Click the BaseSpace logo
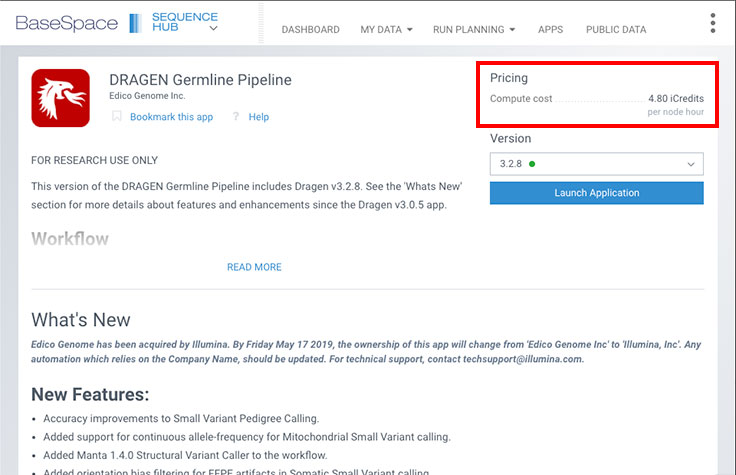736x475 pixels. coord(66,23)
